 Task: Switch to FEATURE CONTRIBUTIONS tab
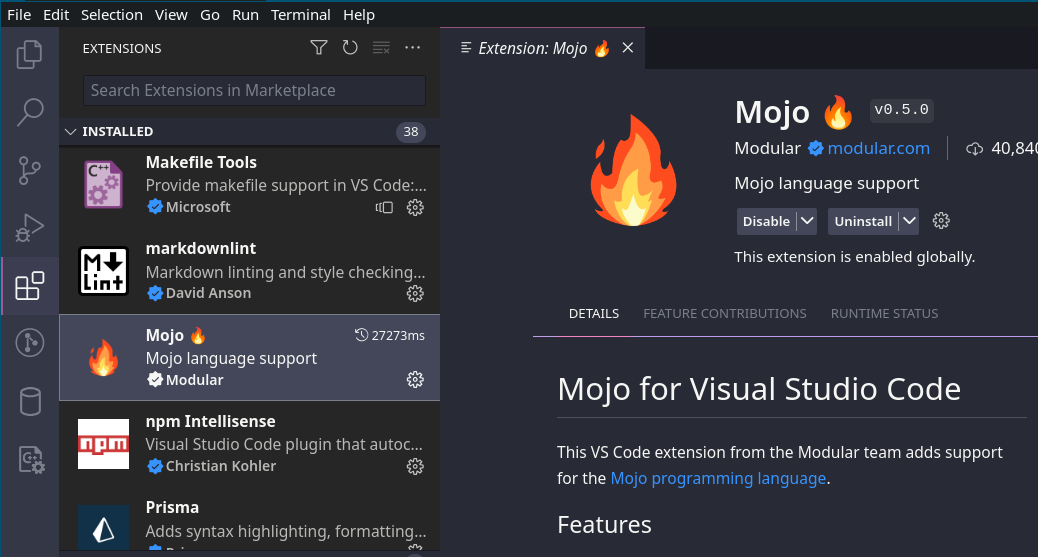pos(725,314)
